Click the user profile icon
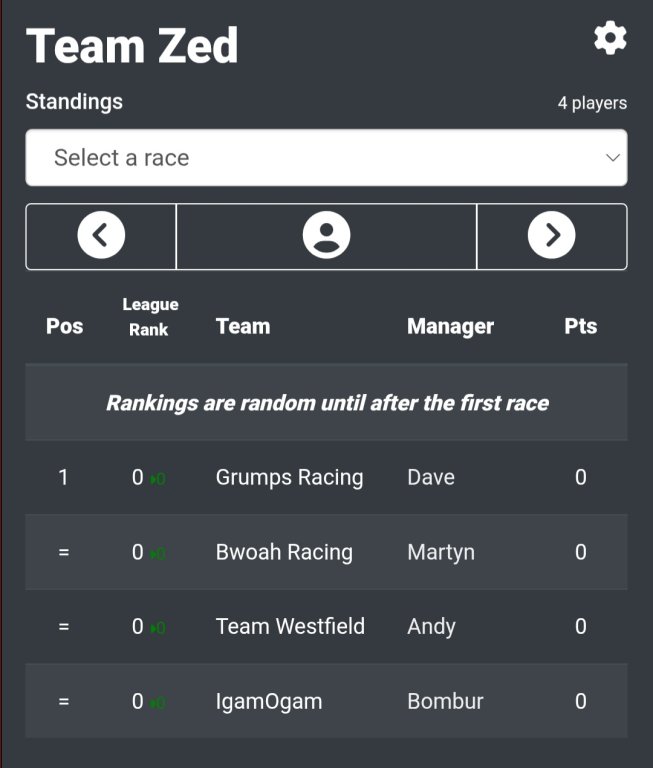This screenshot has width=653, height=768. [x=326, y=235]
